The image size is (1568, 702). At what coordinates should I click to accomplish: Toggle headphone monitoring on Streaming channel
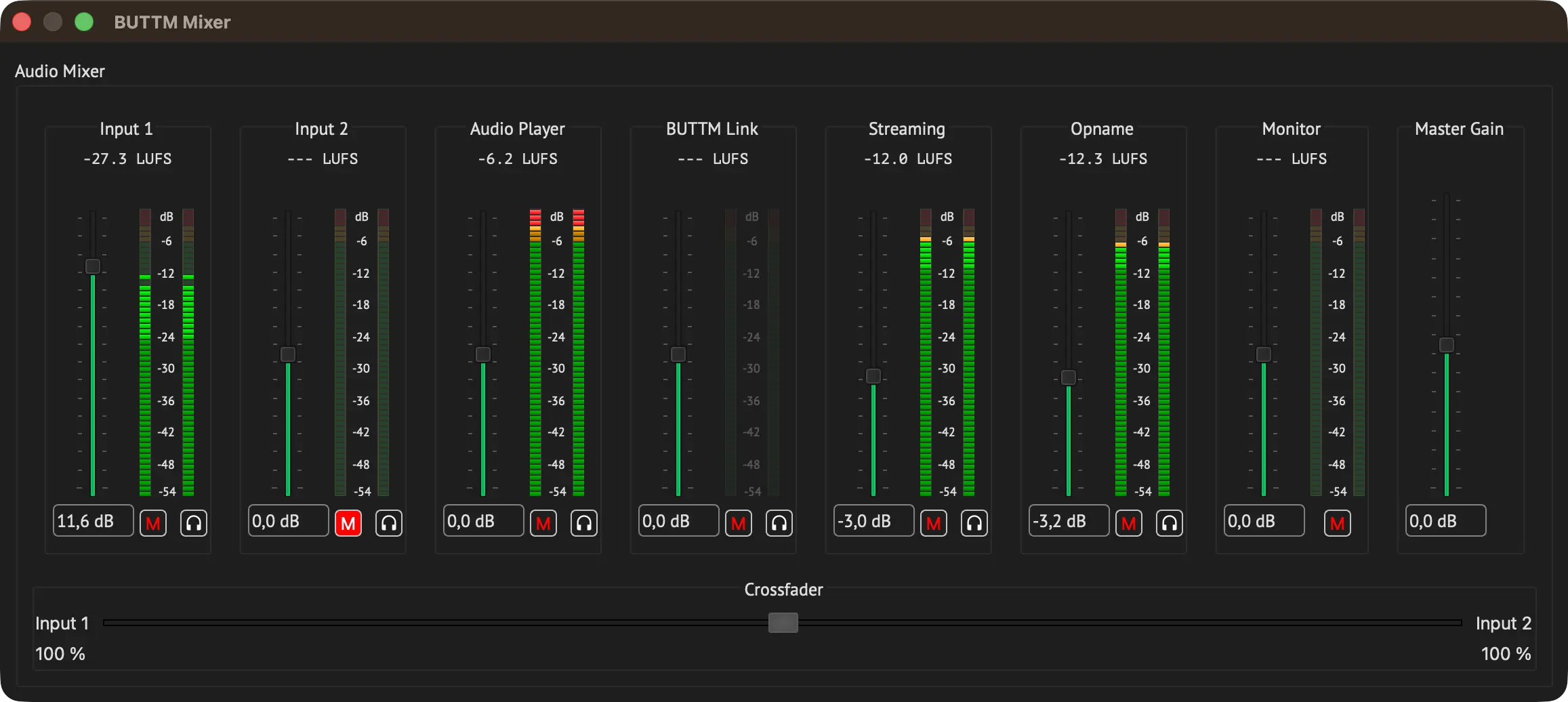click(x=974, y=523)
